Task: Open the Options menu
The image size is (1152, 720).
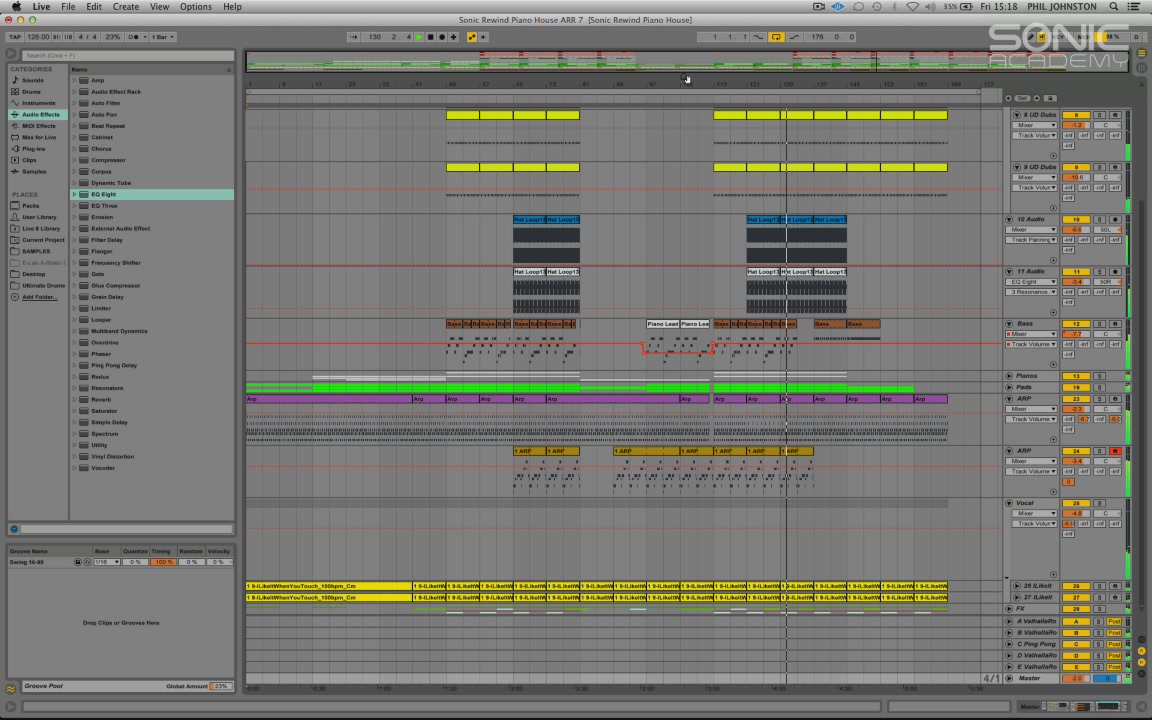Action: click(x=196, y=7)
